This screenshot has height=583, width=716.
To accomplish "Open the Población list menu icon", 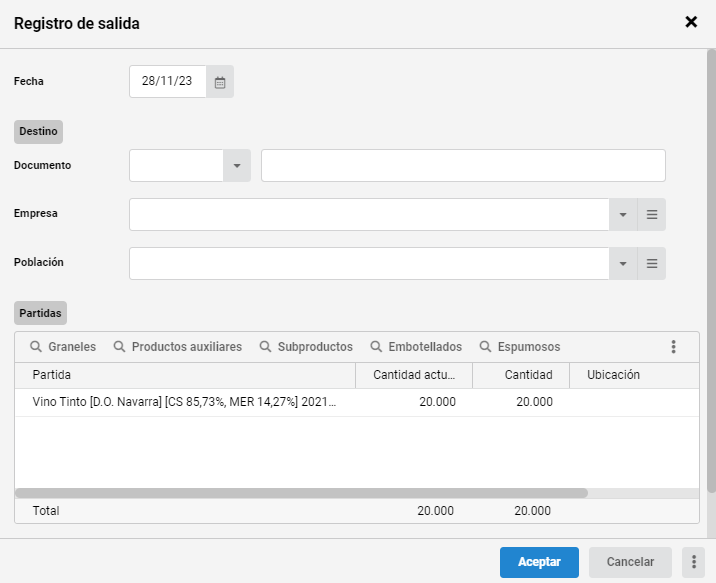I will click(652, 263).
